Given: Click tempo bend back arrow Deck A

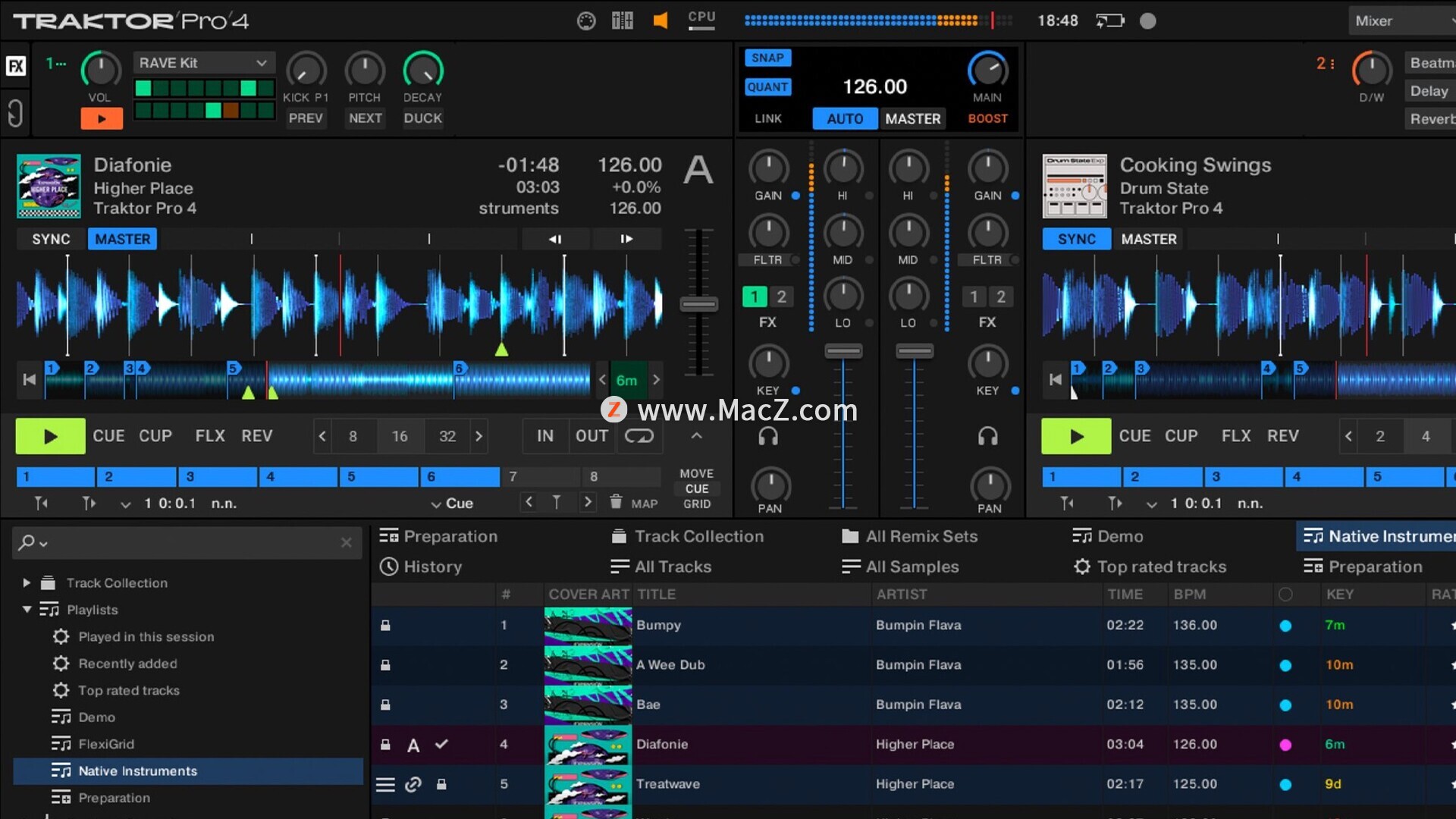Looking at the screenshot, I should point(554,239).
